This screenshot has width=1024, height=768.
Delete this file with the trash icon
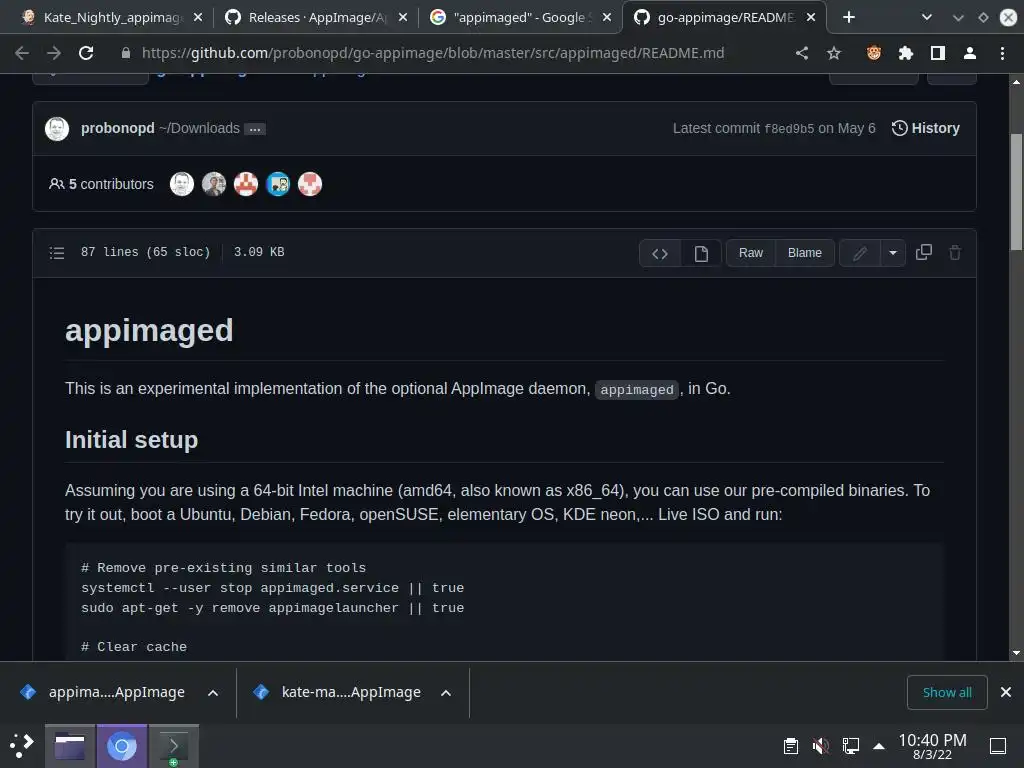click(x=955, y=252)
